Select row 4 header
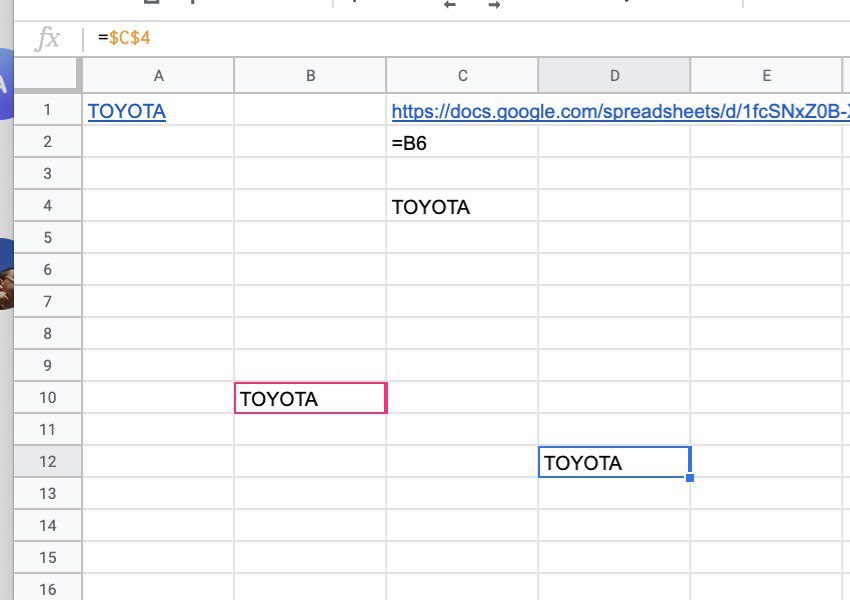This screenshot has height=600, width=850. (48, 206)
